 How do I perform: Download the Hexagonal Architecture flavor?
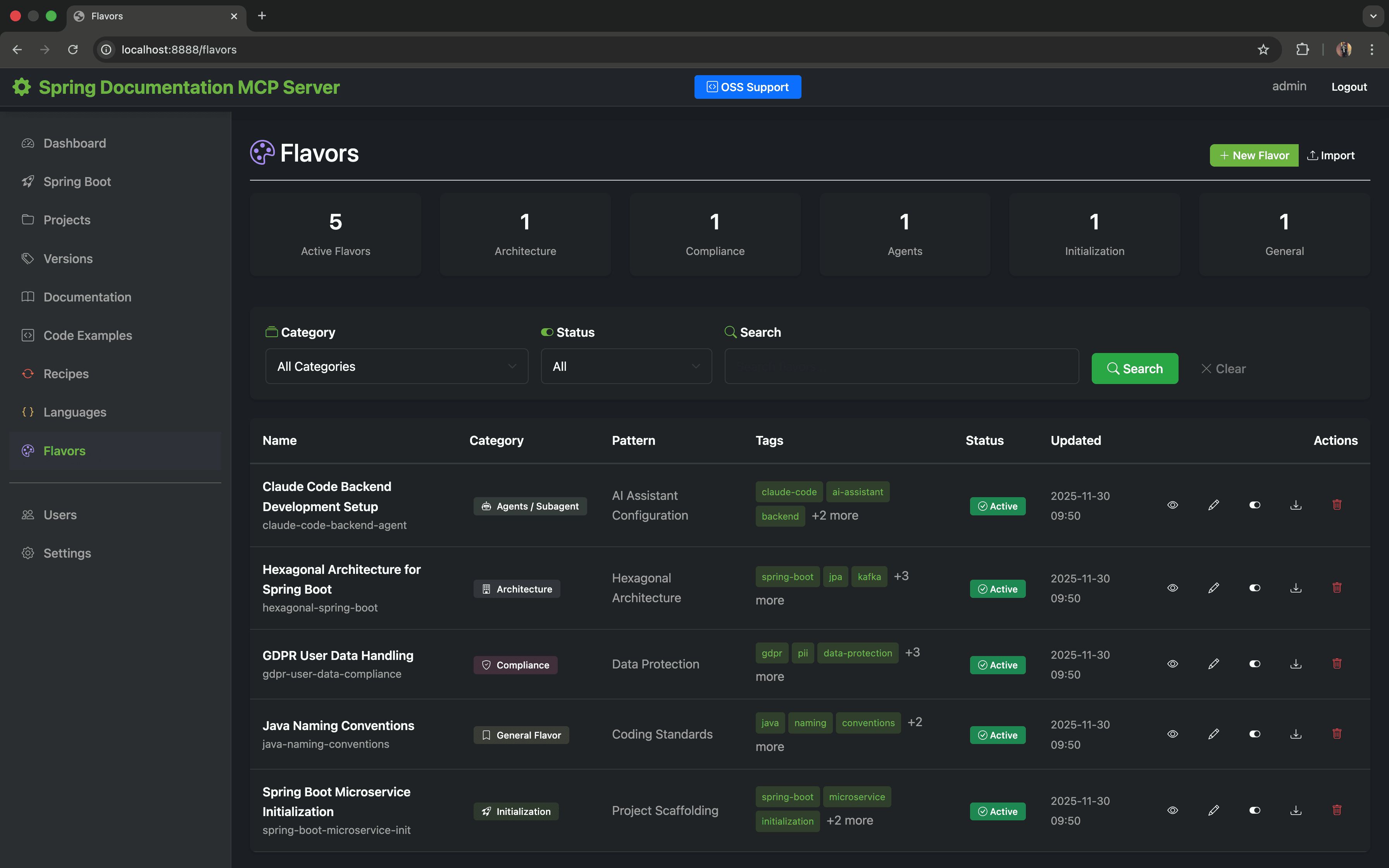[x=1296, y=588]
